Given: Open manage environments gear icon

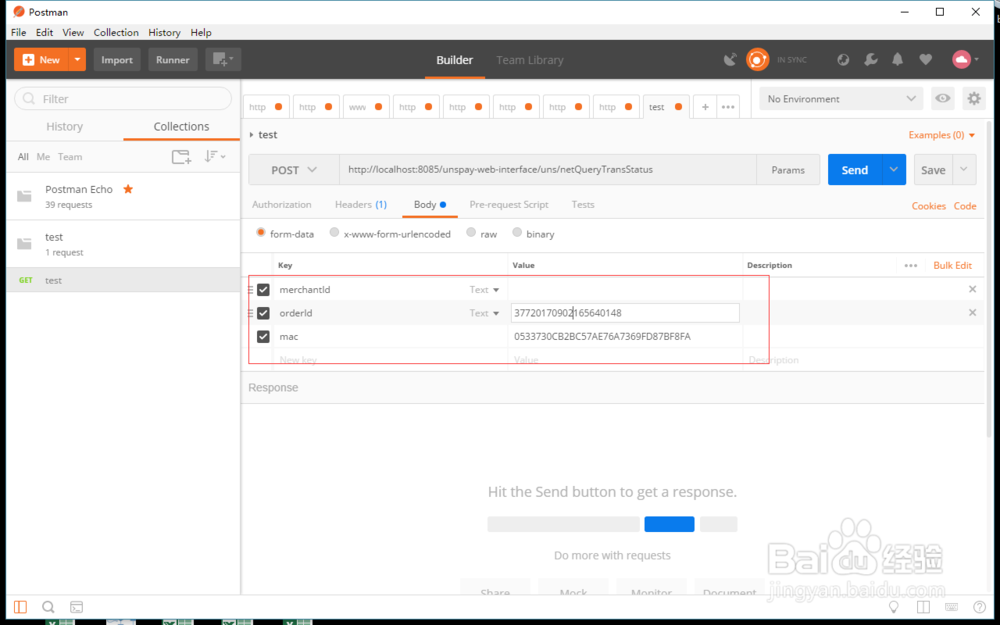Looking at the screenshot, I should click(973, 98).
